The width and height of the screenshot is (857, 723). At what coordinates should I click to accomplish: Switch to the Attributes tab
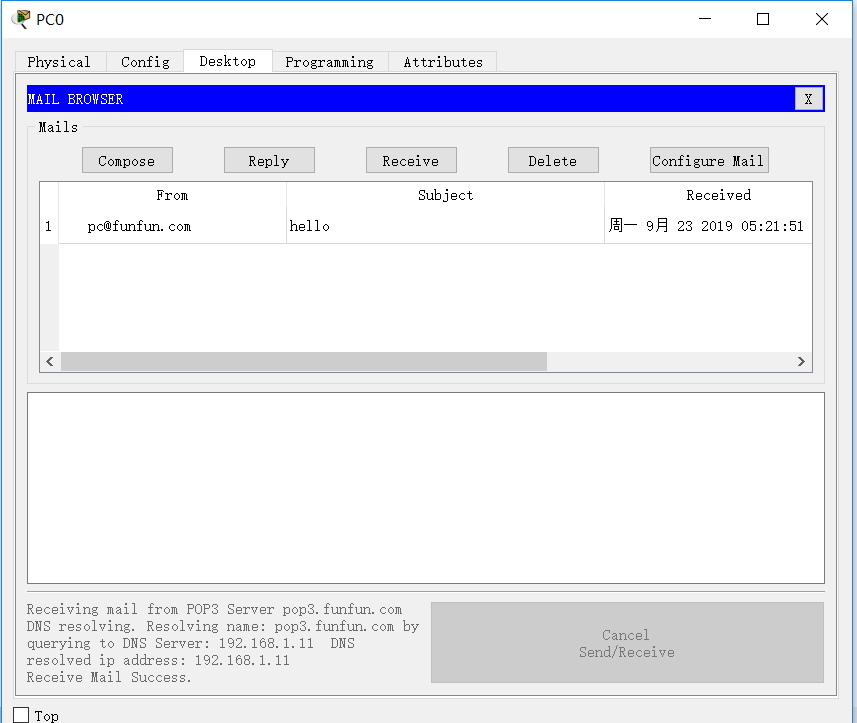[443, 62]
